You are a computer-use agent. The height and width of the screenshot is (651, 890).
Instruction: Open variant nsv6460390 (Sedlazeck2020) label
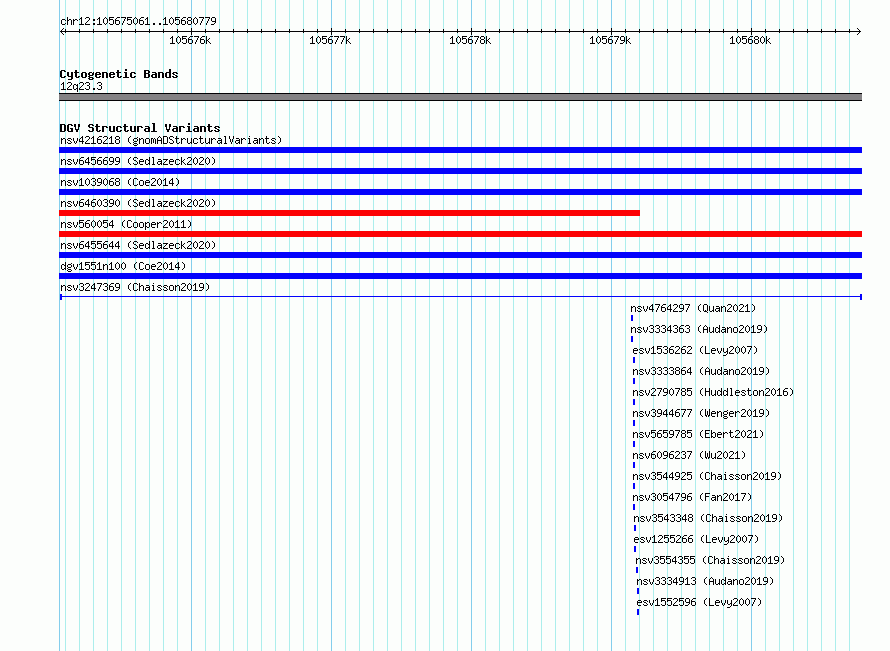[x=138, y=203]
